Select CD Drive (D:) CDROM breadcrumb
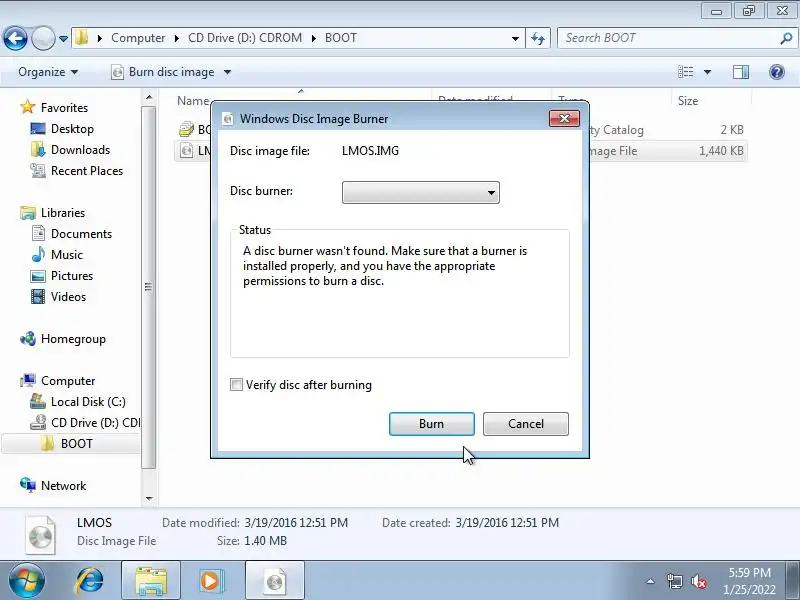 pos(245,38)
